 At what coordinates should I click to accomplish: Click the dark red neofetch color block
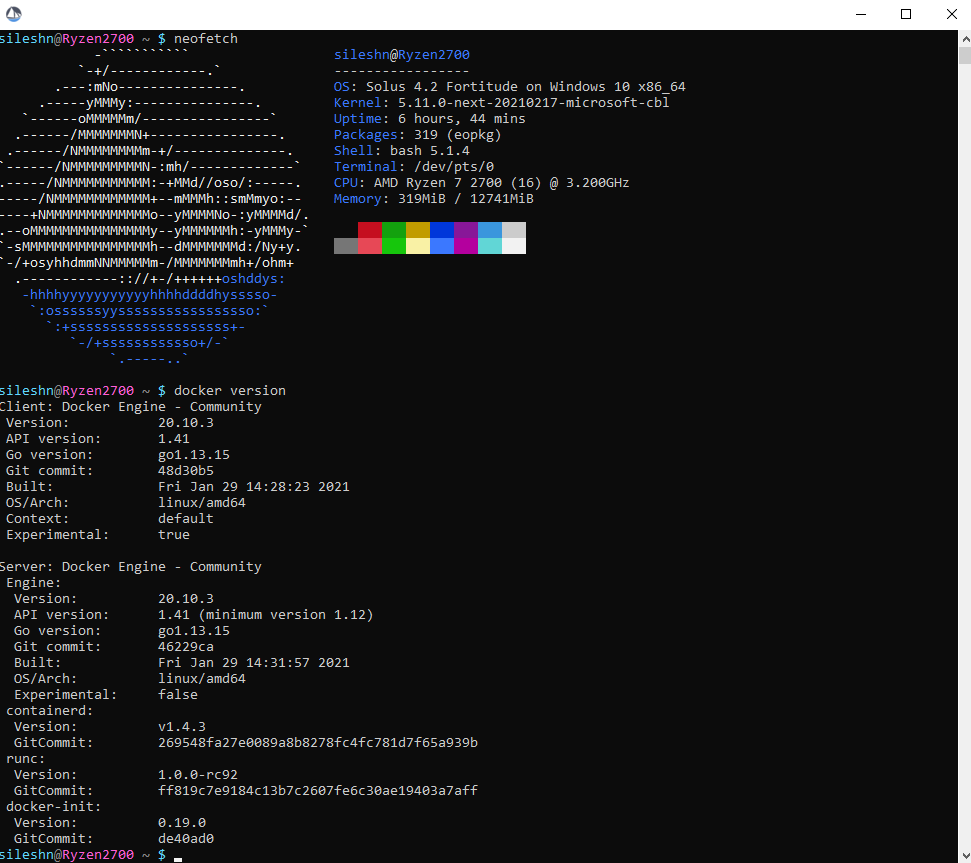tap(370, 230)
